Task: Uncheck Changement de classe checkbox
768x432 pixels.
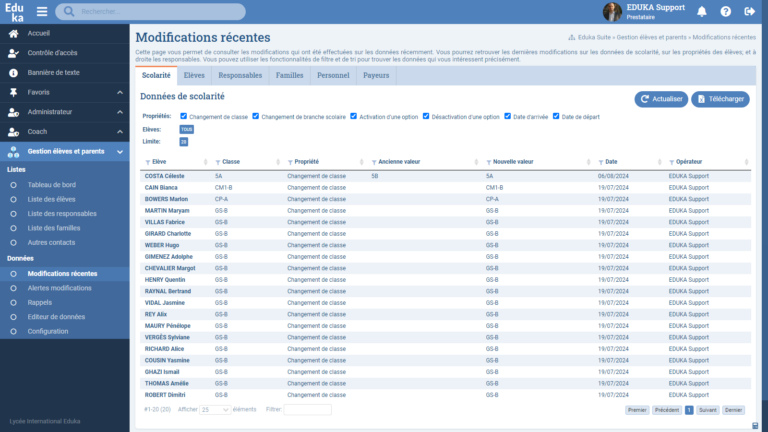Action: tap(181, 116)
